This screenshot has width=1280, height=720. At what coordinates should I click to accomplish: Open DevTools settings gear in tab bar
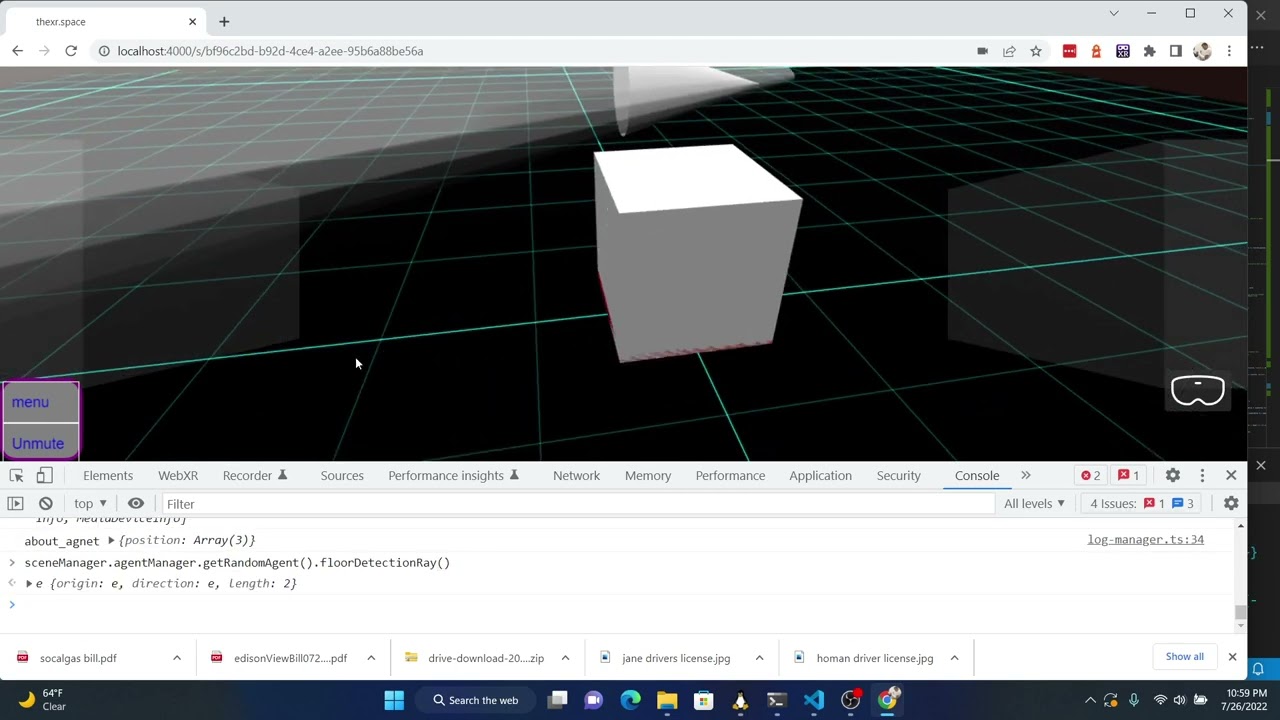coord(1173,475)
